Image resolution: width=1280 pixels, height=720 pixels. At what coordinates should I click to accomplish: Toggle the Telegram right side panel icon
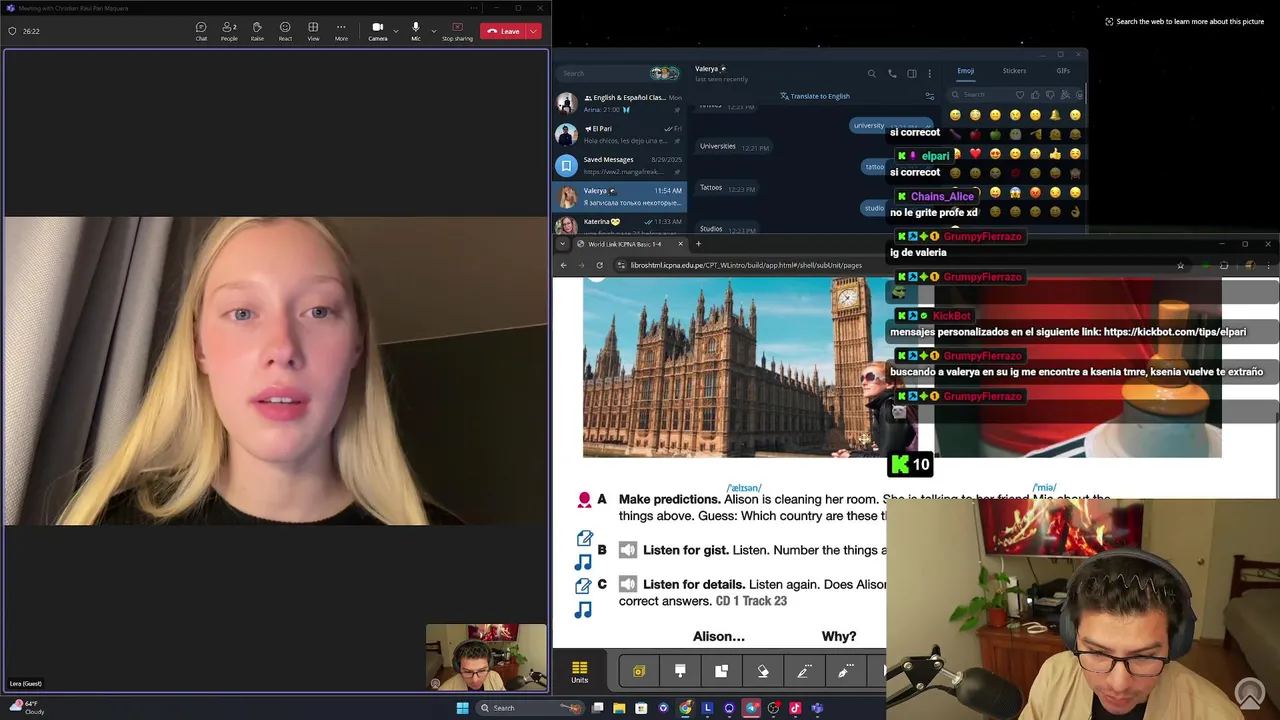(911, 73)
